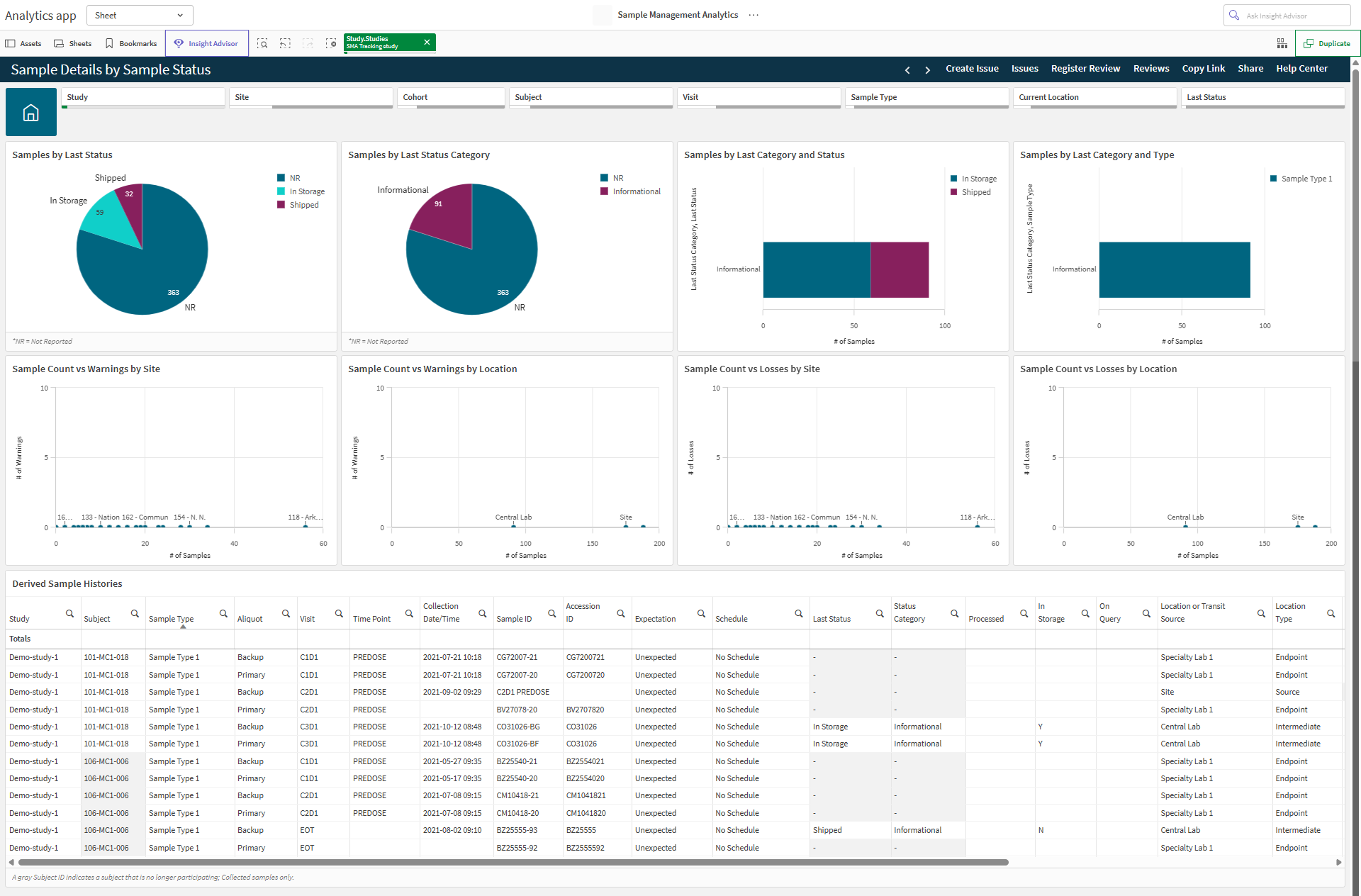The height and width of the screenshot is (896, 1361).
Task: Open the smart search selections tool
Action: (262, 43)
